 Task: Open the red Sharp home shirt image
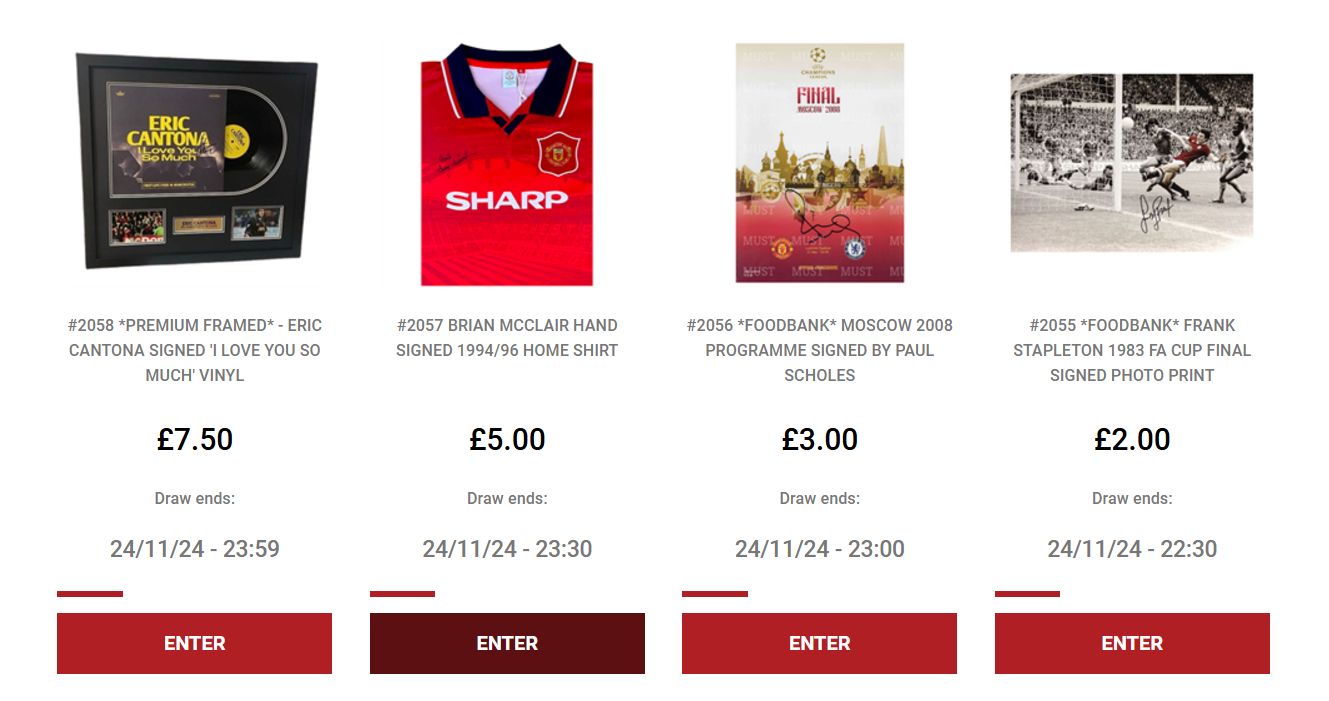507,164
